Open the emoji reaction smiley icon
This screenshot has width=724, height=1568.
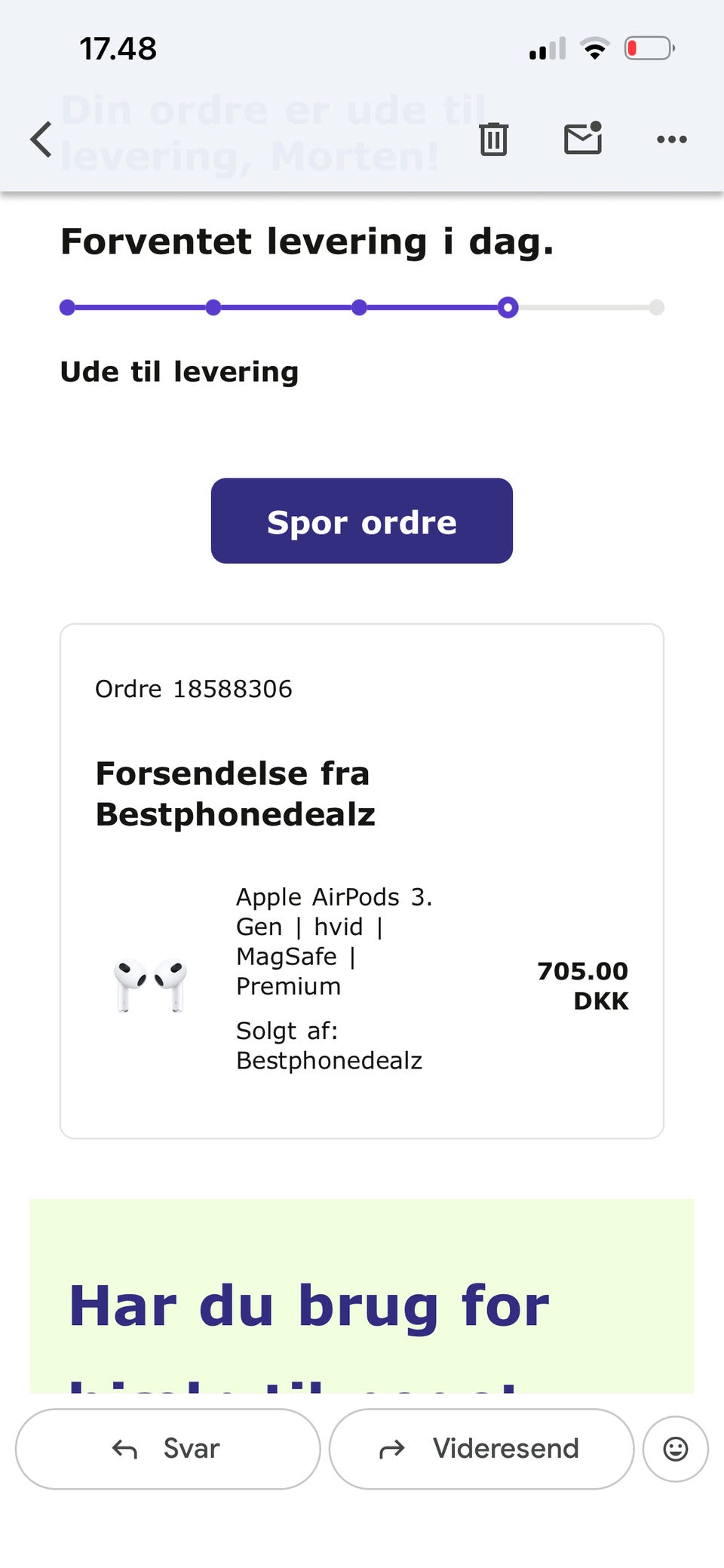[x=676, y=1449]
